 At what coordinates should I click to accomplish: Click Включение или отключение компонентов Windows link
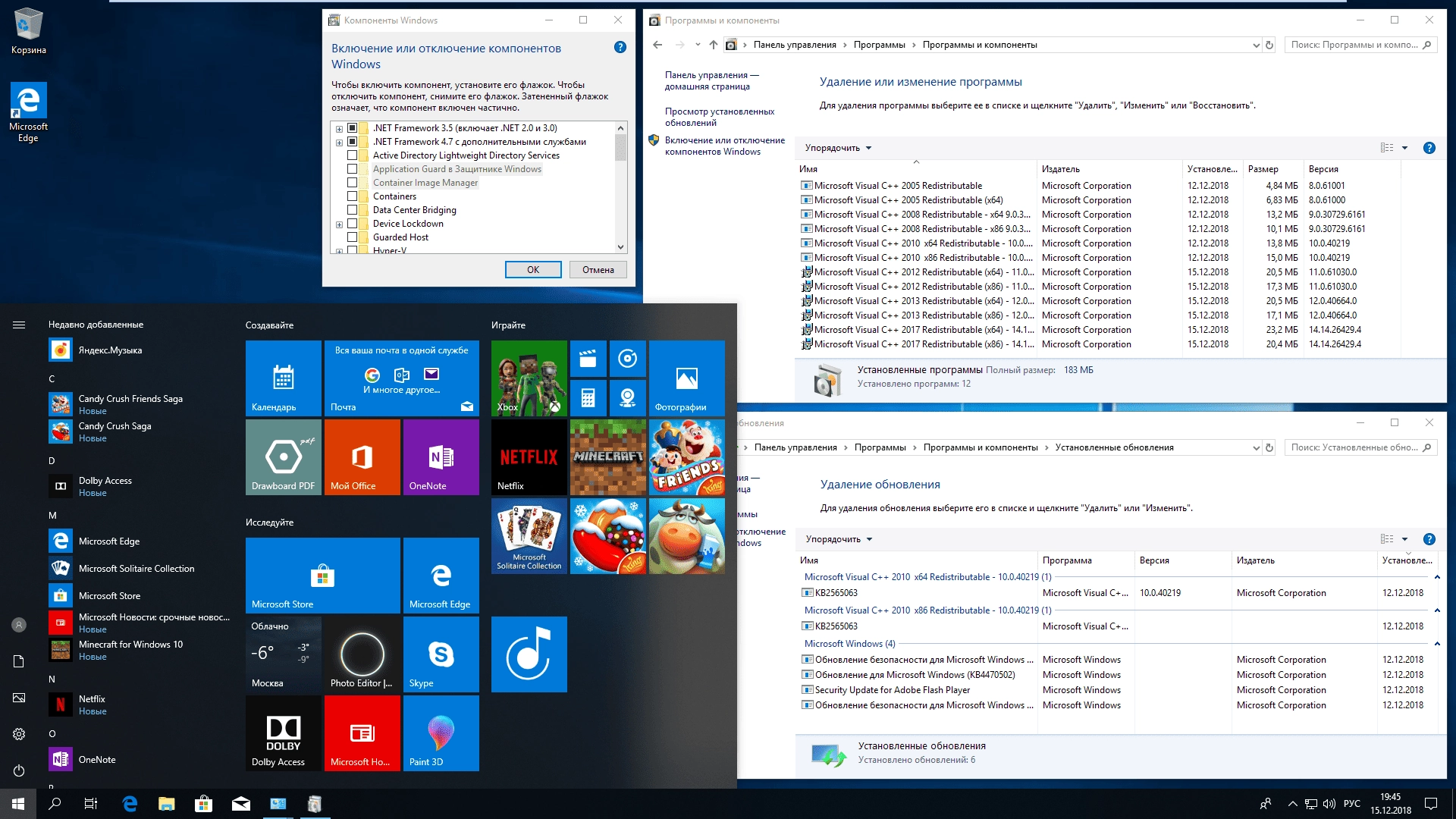[724, 146]
